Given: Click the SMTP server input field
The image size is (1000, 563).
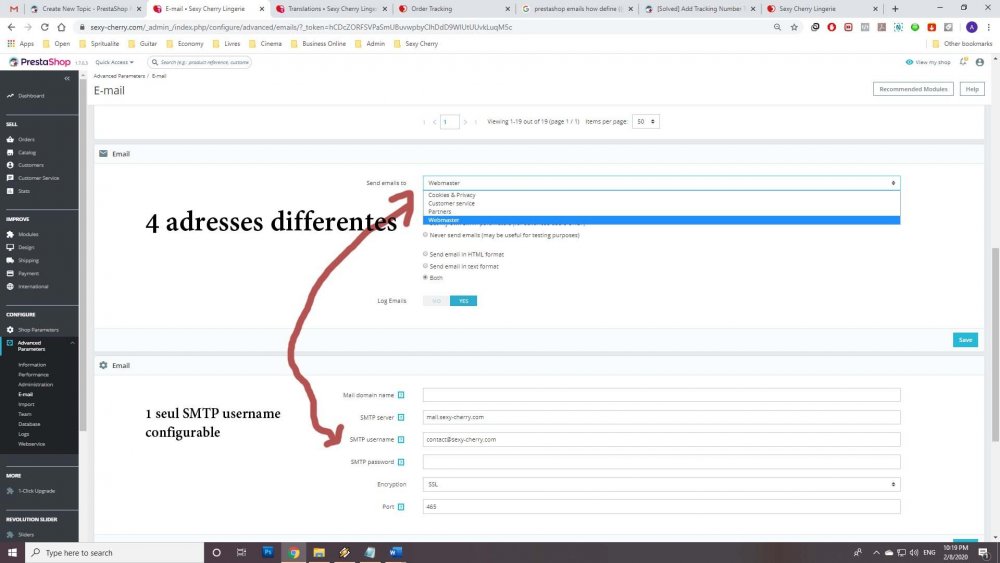Looking at the screenshot, I should 661,418.
